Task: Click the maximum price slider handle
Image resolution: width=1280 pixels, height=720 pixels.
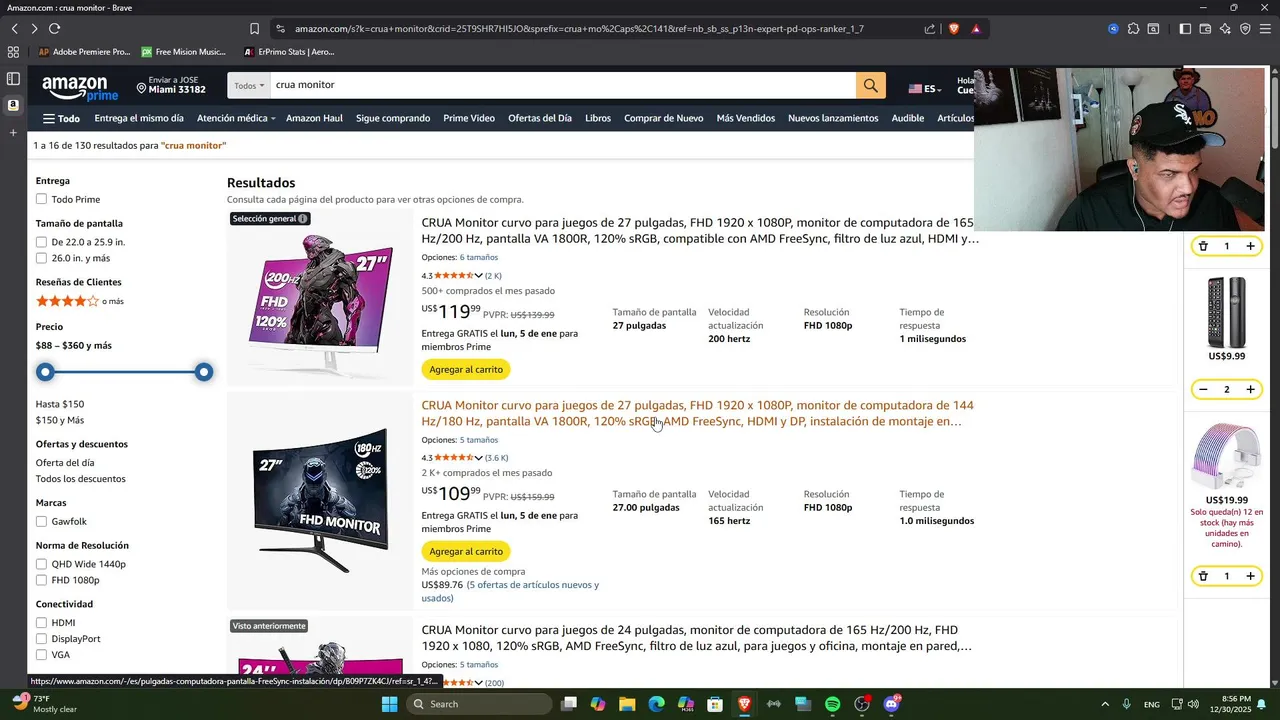Action: click(204, 372)
